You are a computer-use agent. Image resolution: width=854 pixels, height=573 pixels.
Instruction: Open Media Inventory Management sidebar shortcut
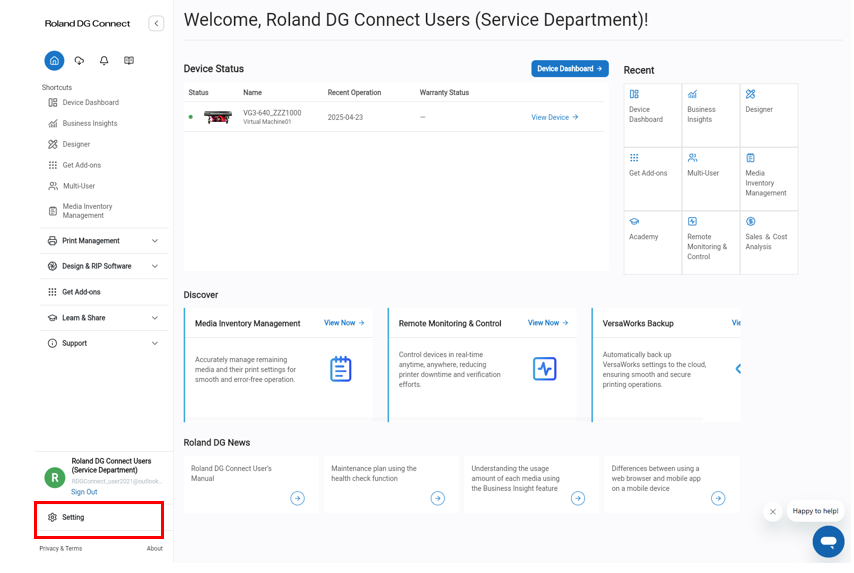coord(81,211)
